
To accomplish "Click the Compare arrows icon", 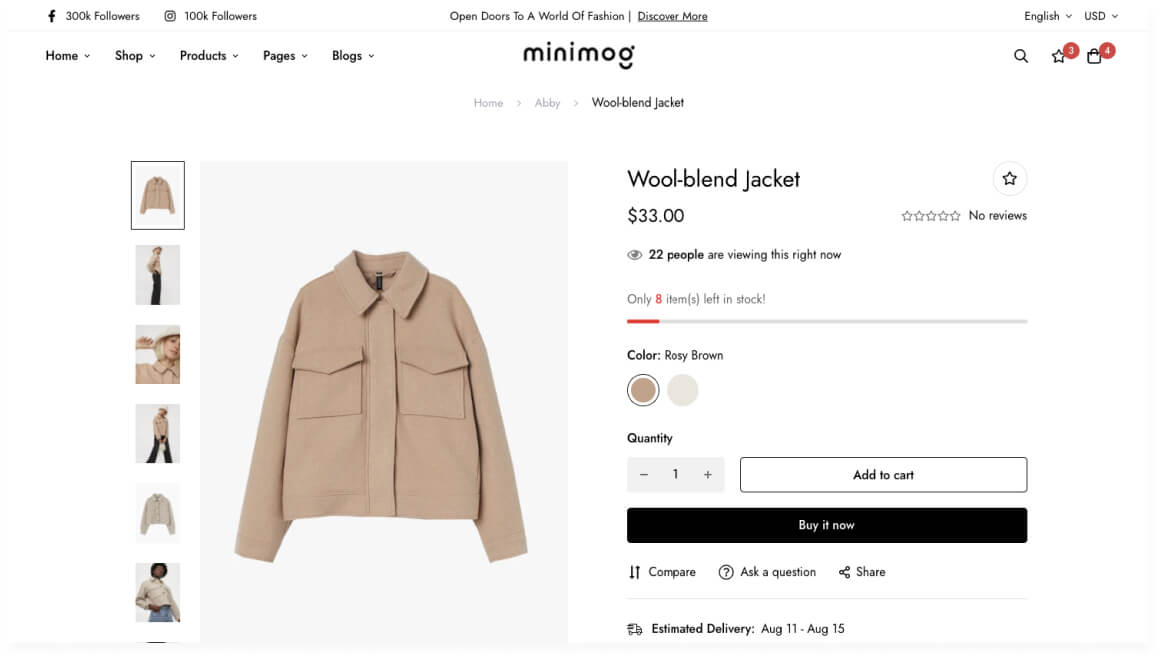I will [634, 572].
